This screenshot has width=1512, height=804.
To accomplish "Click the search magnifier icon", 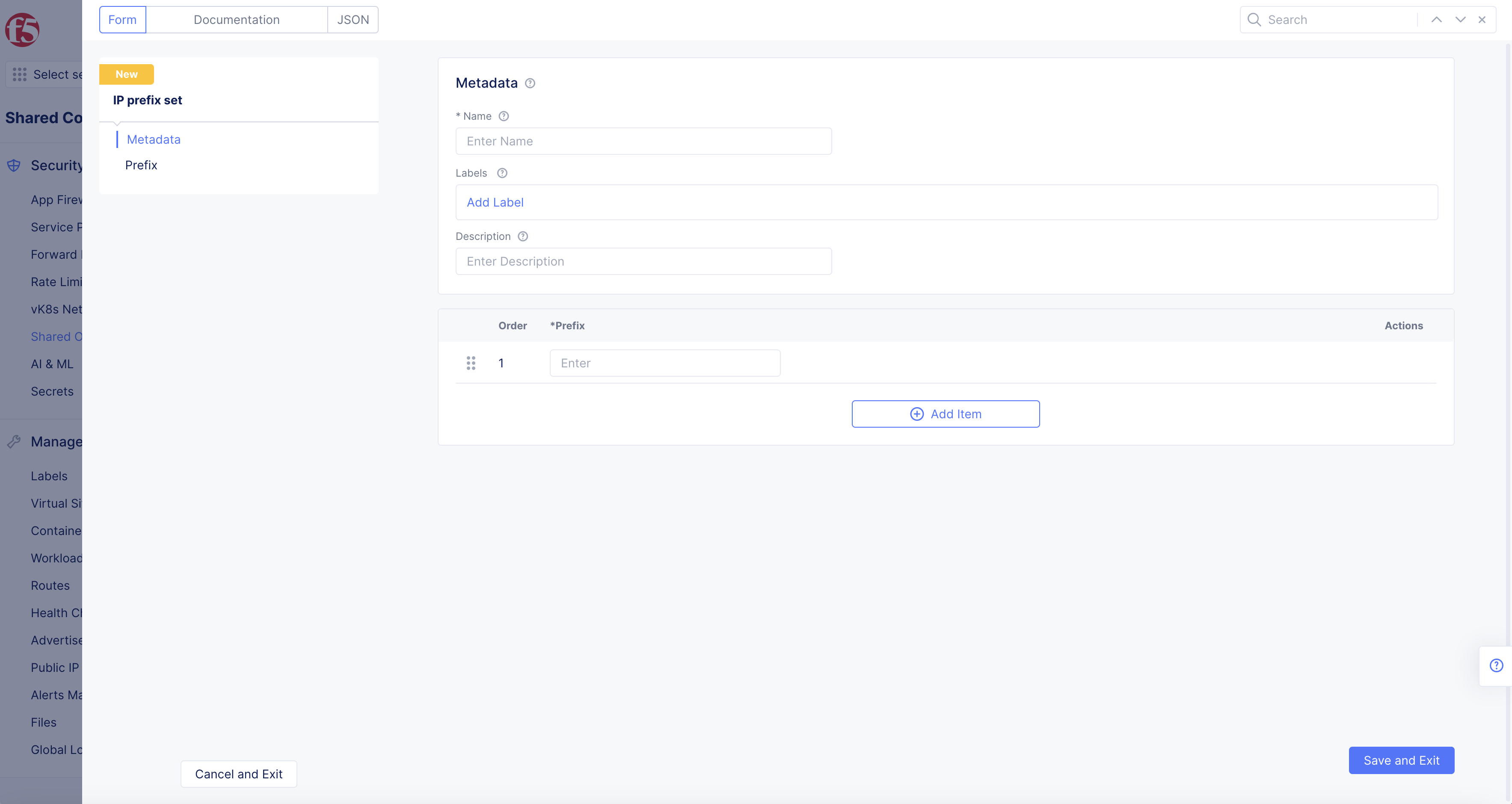I will (1254, 20).
